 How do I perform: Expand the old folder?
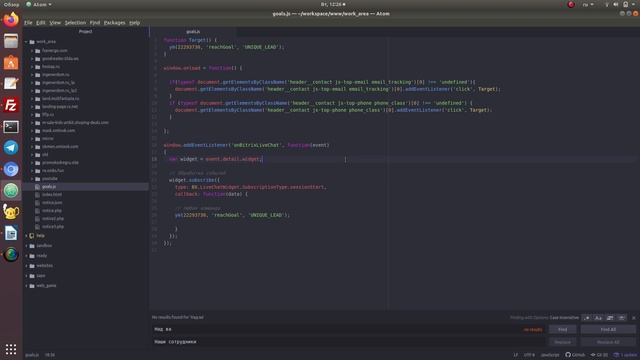point(32,155)
